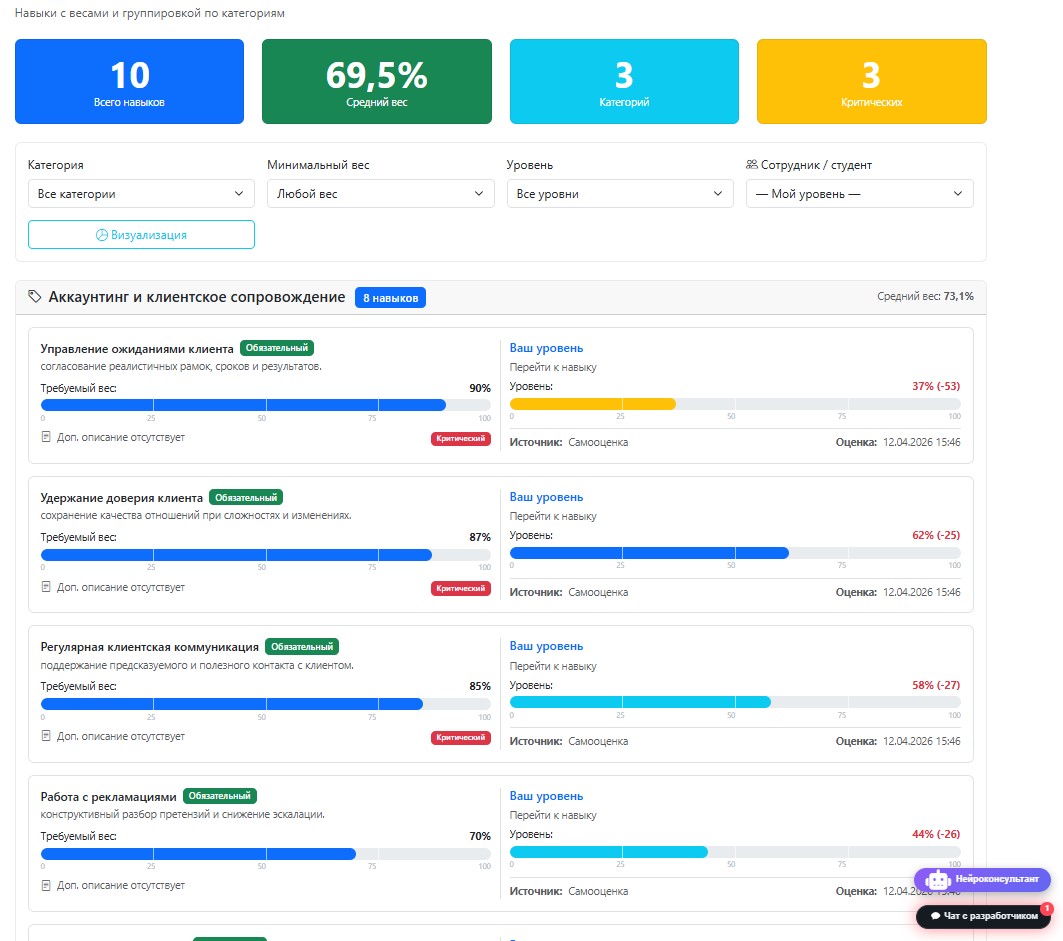The height and width of the screenshot is (941, 1063).
Task: Click Обязательный badge on Регулярная клиентская коммуникация
Action: coord(302,647)
